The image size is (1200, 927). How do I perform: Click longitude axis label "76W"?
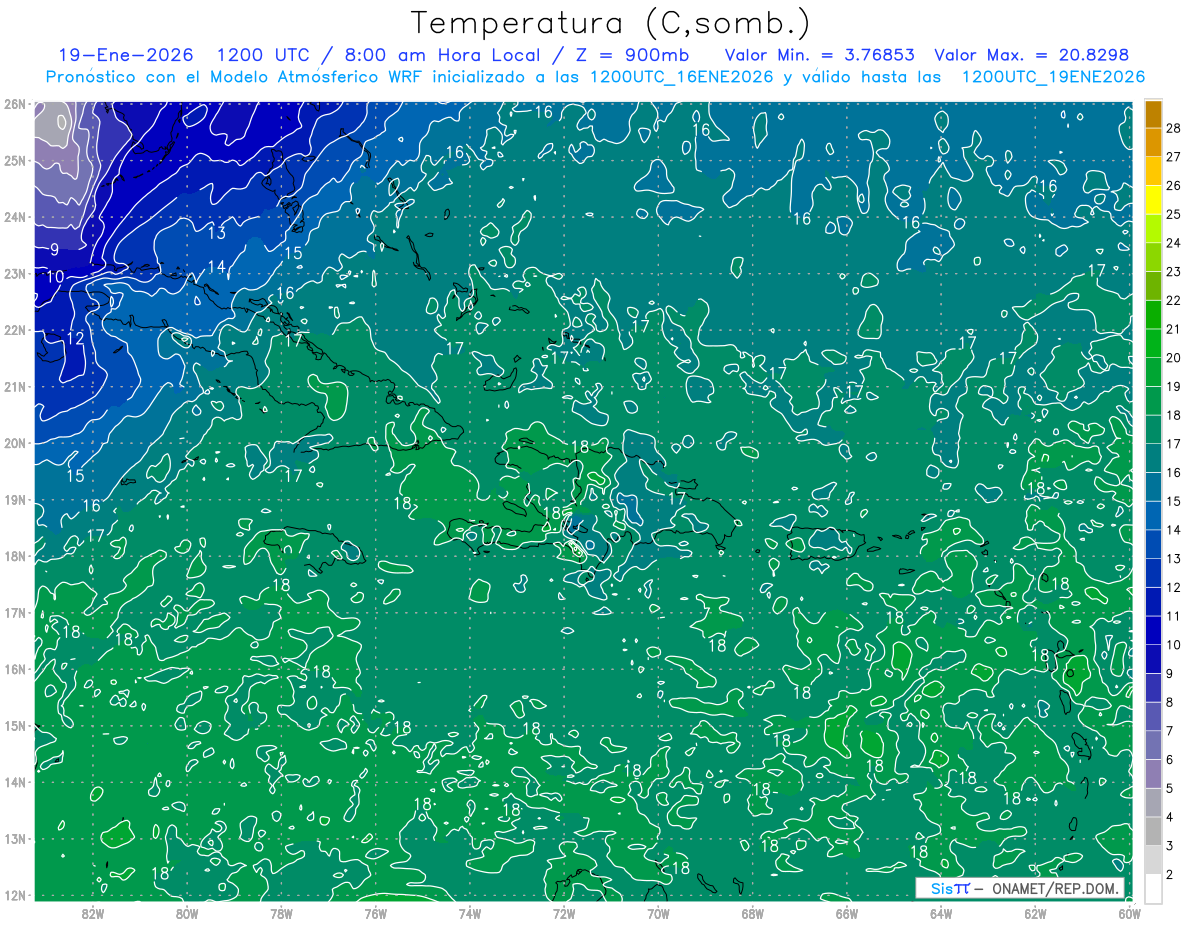tap(376, 913)
